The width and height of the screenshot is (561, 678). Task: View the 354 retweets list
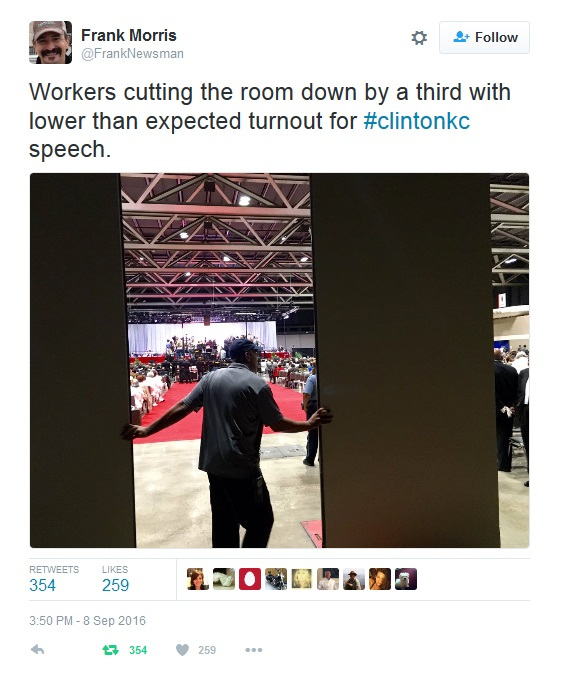[x=54, y=579]
